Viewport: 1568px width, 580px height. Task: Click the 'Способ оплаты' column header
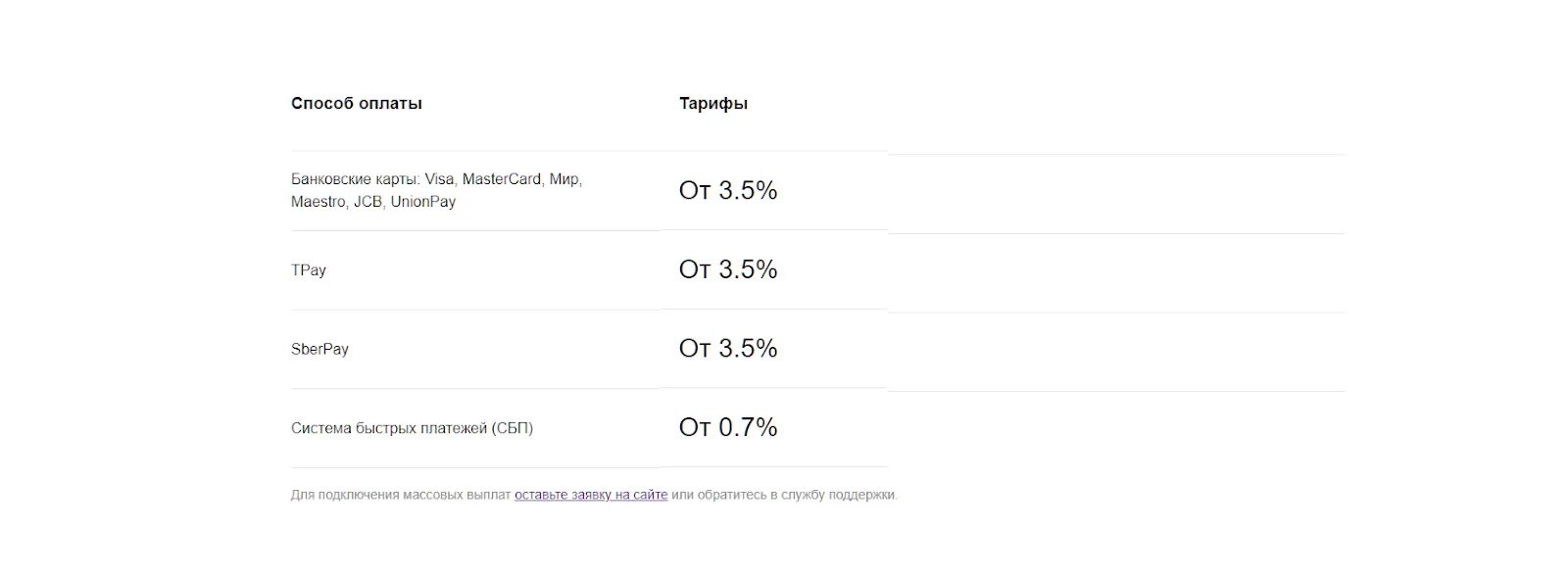pyautogui.click(x=357, y=104)
